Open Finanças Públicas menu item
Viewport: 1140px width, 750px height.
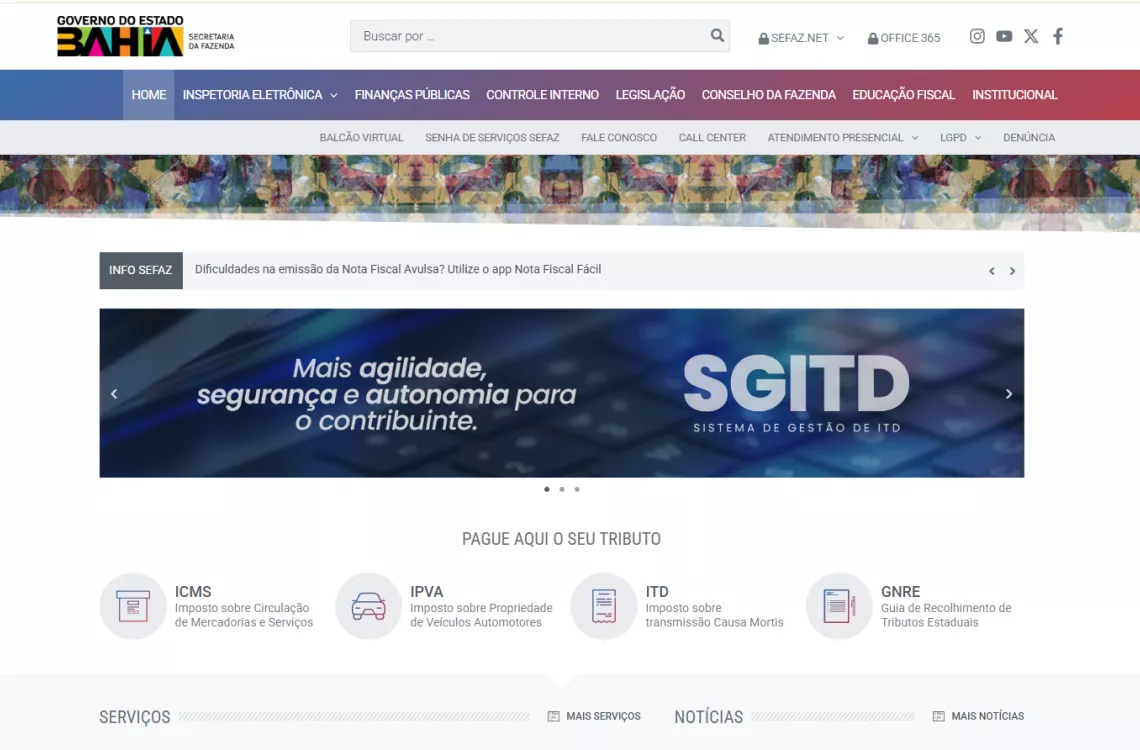(412, 95)
